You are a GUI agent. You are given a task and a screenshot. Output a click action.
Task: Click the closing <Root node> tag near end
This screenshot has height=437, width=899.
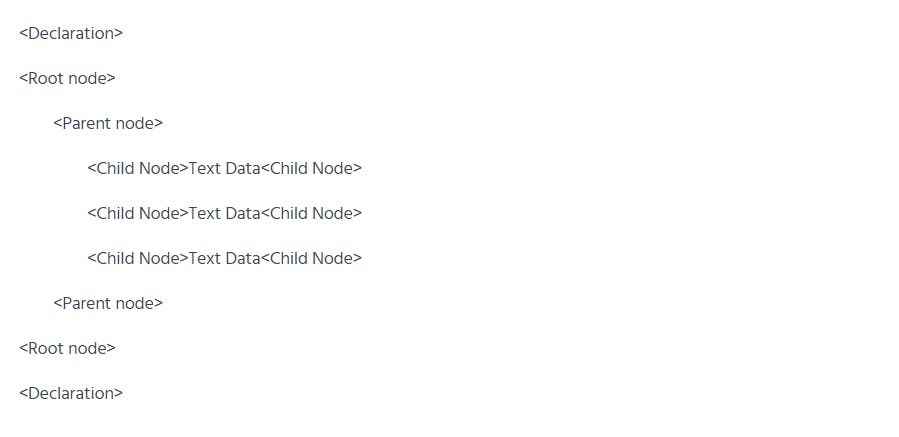point(67,348)
